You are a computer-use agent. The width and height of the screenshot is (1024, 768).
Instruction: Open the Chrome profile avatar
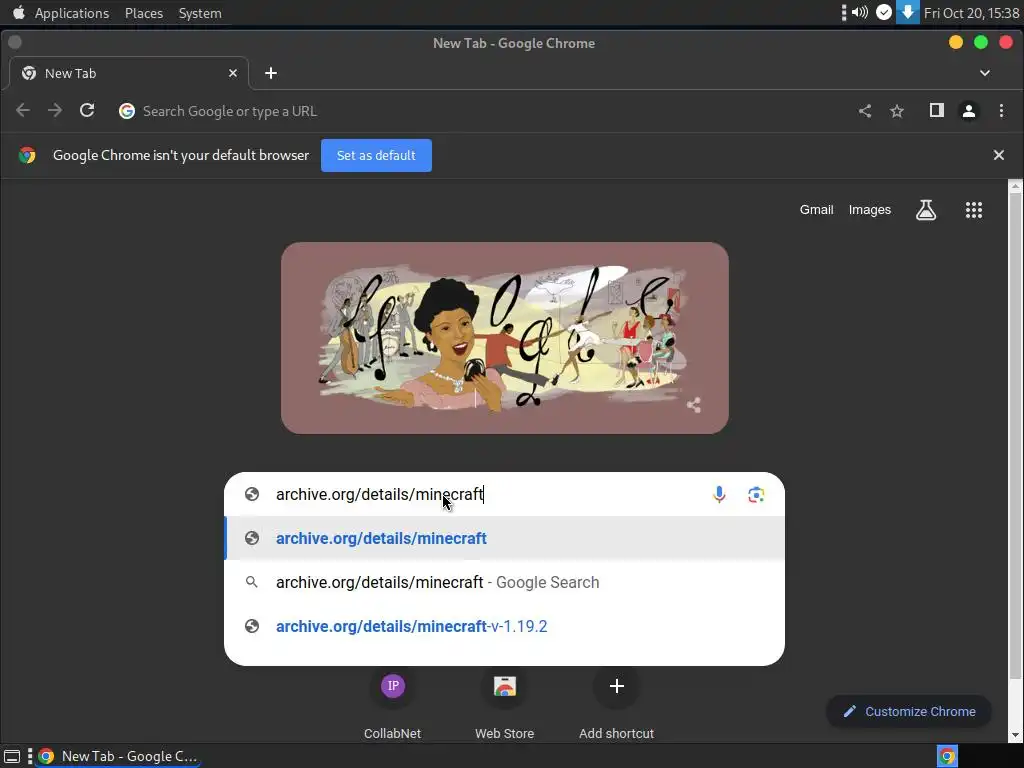969,111
